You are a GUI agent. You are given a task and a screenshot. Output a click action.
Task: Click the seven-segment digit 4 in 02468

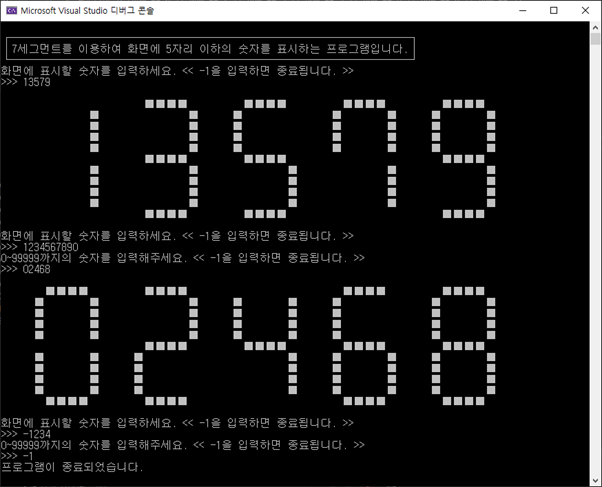265,346
